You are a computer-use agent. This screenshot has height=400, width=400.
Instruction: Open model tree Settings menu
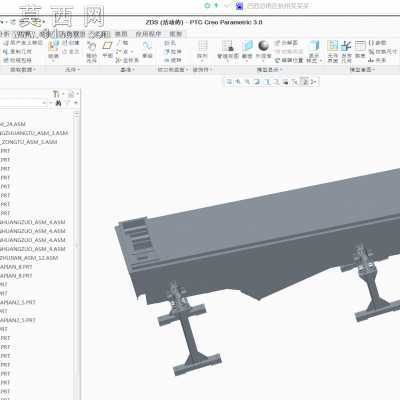coord(57,94)
